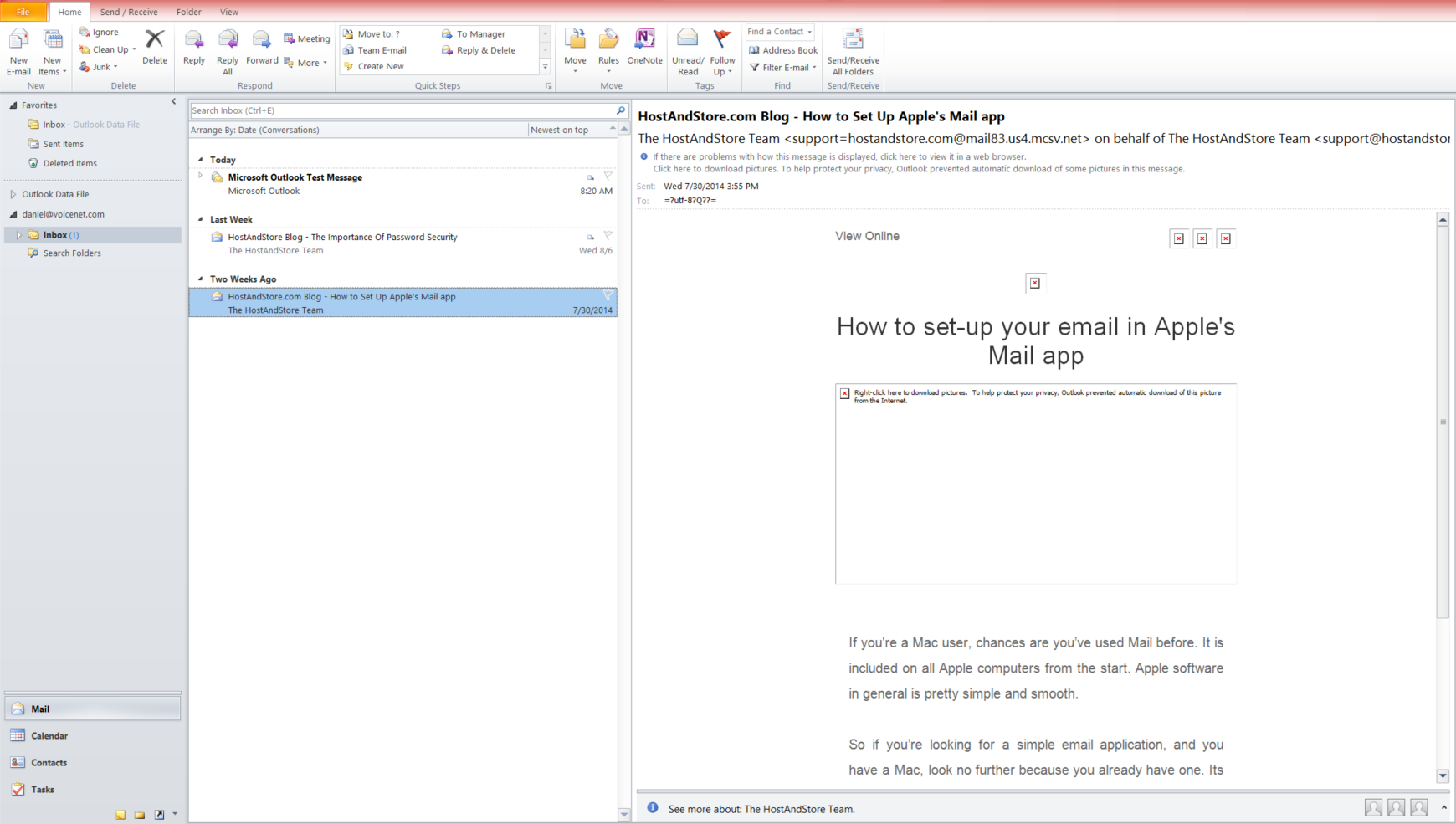Forward the selected email
The width and height of the screenshot is (1456, 824).
(x=262, y=47)
